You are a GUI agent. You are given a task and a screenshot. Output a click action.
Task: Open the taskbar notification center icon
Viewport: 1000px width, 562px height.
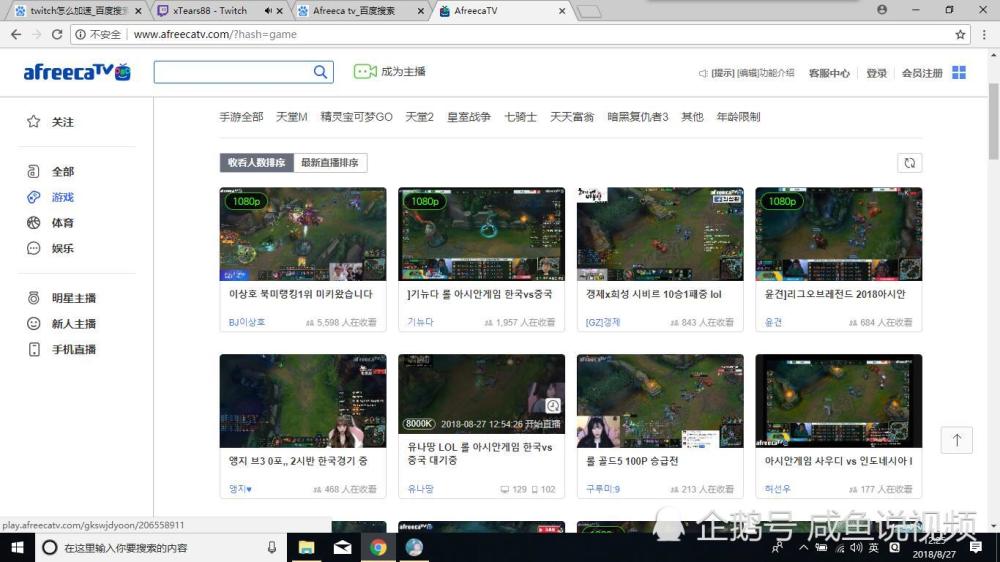click(x=975, y=548)
